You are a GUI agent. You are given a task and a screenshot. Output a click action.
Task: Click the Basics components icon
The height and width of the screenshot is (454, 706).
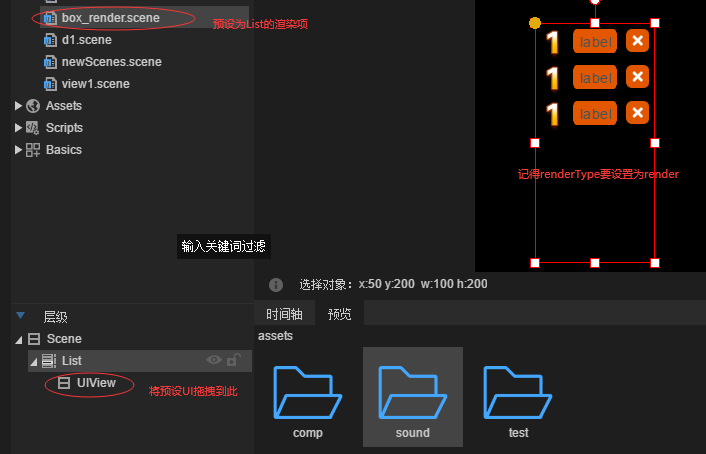tap(33, 150)
